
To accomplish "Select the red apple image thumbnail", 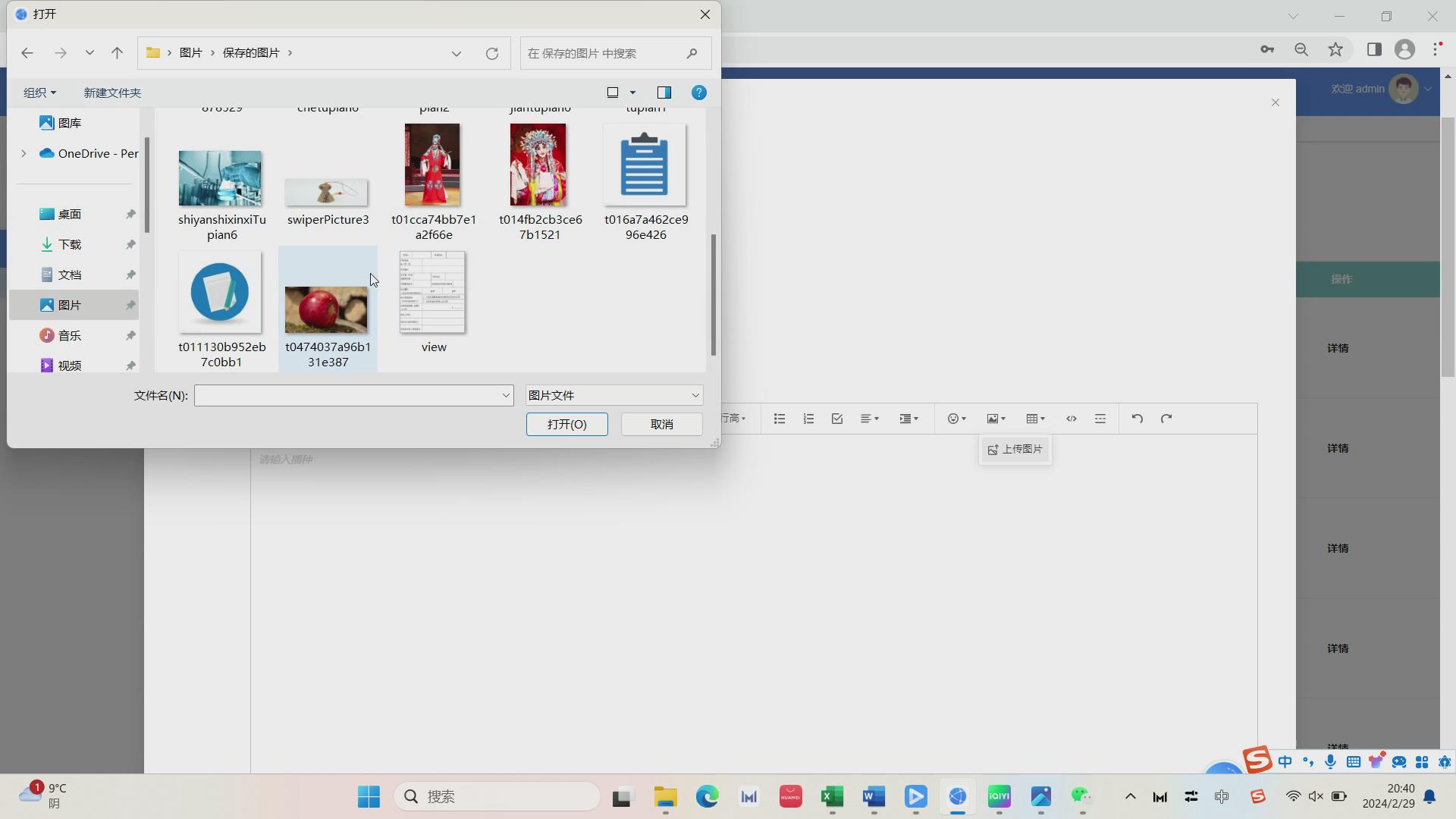I will pyautogui.click(x=326, y=309).
